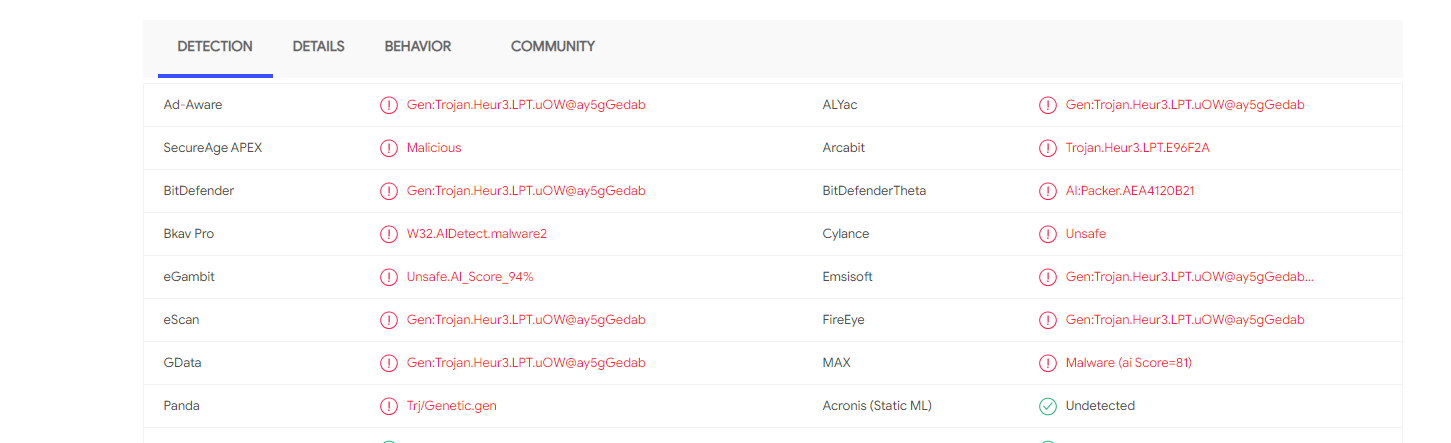The image size is (1451, 443).
Task: Click the FireEye vendor name
Action: point(843,320)
